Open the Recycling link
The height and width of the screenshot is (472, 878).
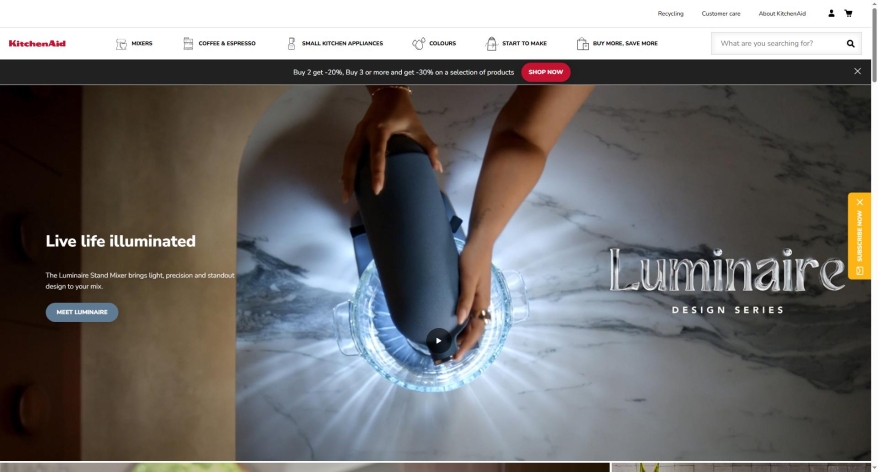pos(670,13)
